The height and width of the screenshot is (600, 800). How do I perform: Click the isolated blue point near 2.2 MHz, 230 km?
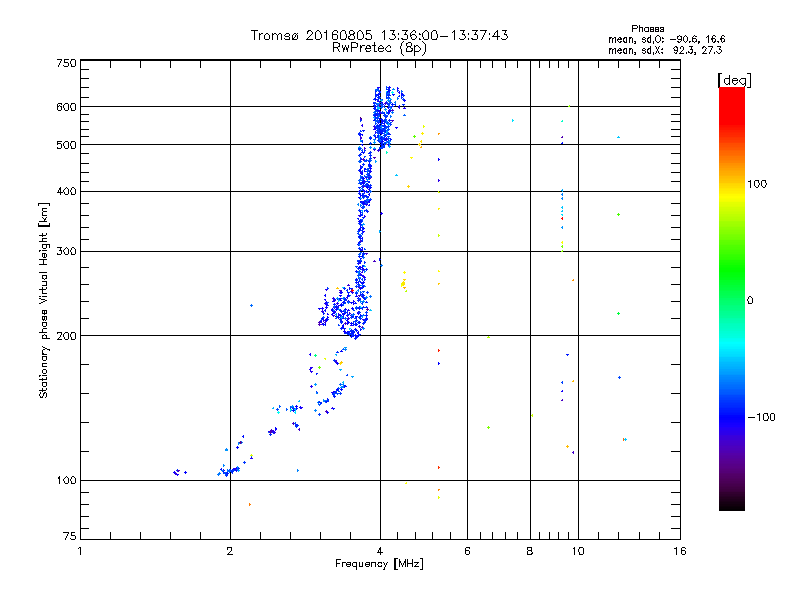251,306
